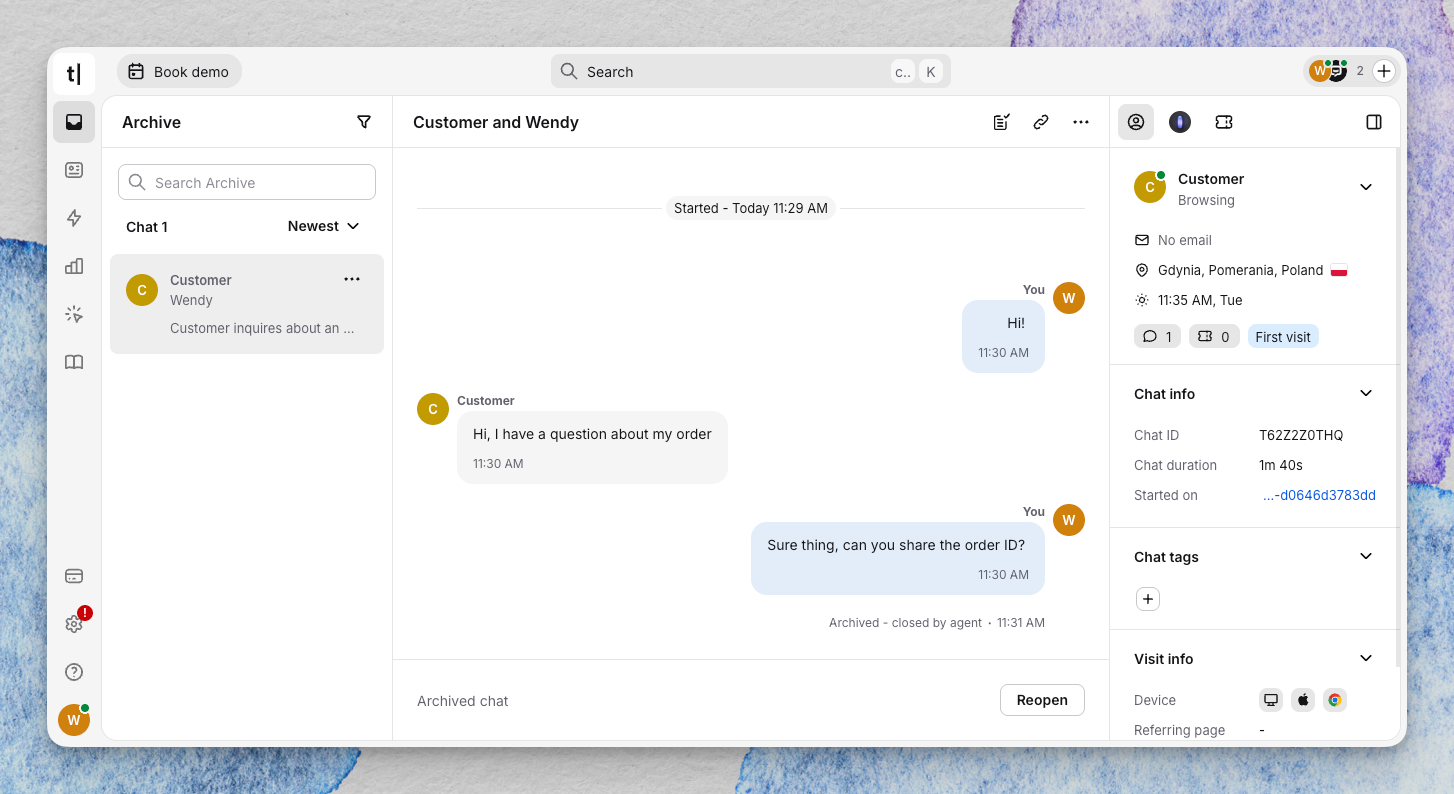Switch to the tickets panel icon

click(x=1224, y=122)
